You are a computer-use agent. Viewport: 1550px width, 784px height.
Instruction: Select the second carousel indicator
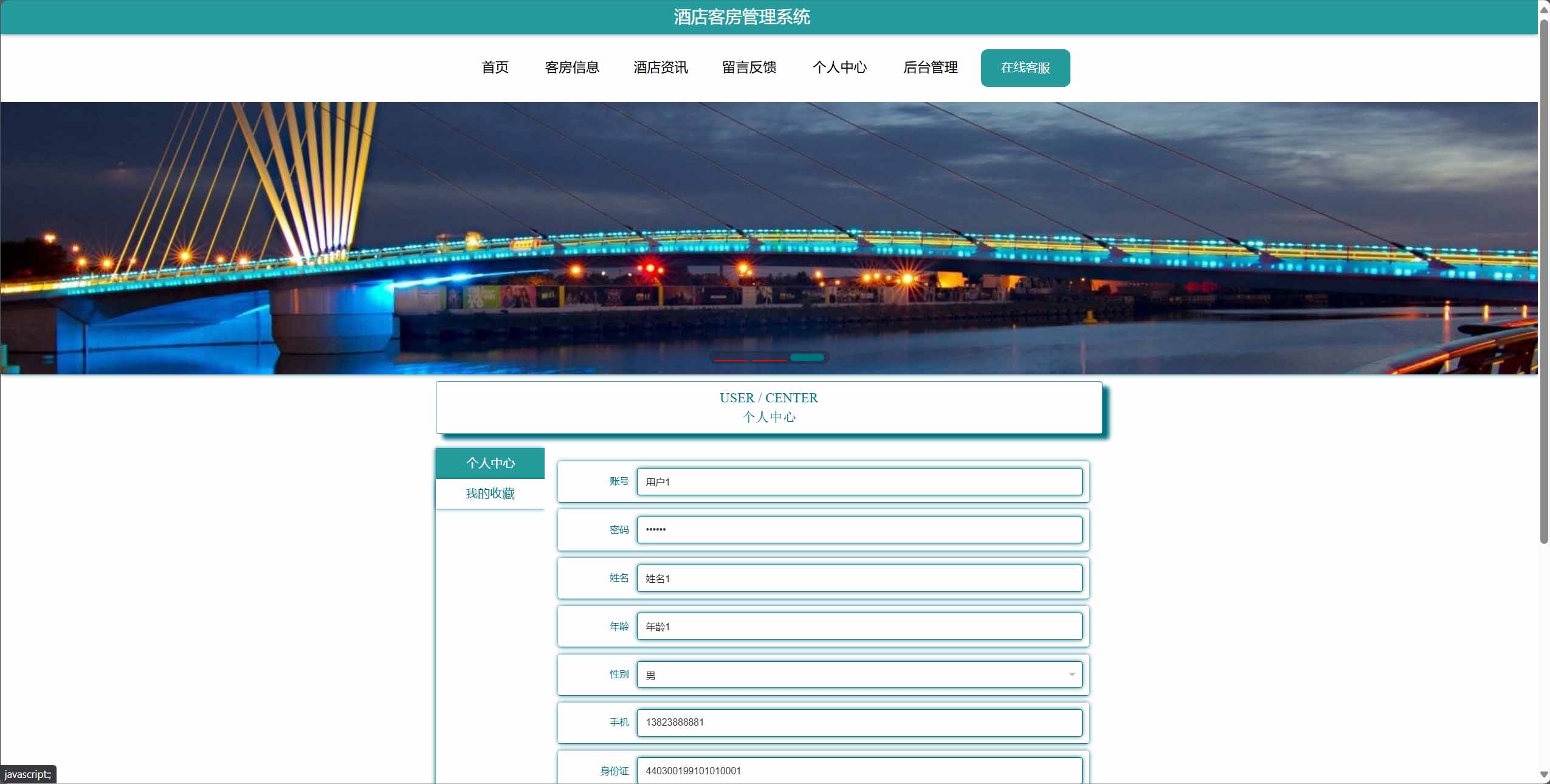click(x=770, y=360)
